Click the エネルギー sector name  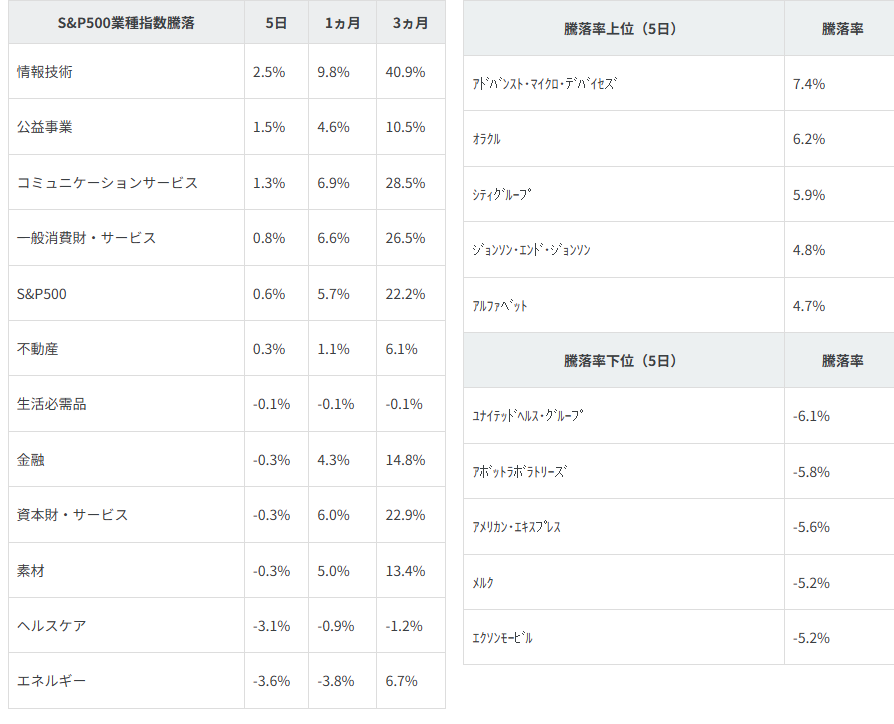click(52, 681)
